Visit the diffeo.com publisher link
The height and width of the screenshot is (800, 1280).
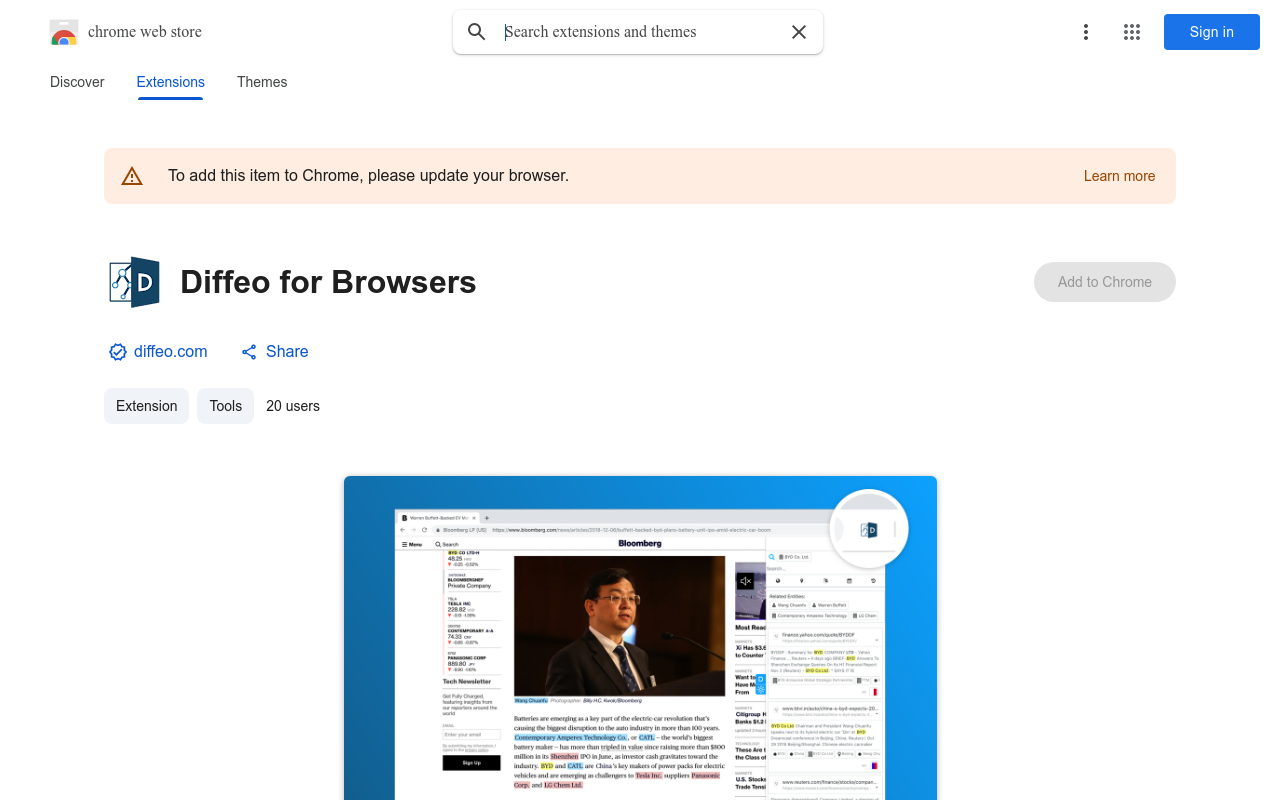point(171,352)
